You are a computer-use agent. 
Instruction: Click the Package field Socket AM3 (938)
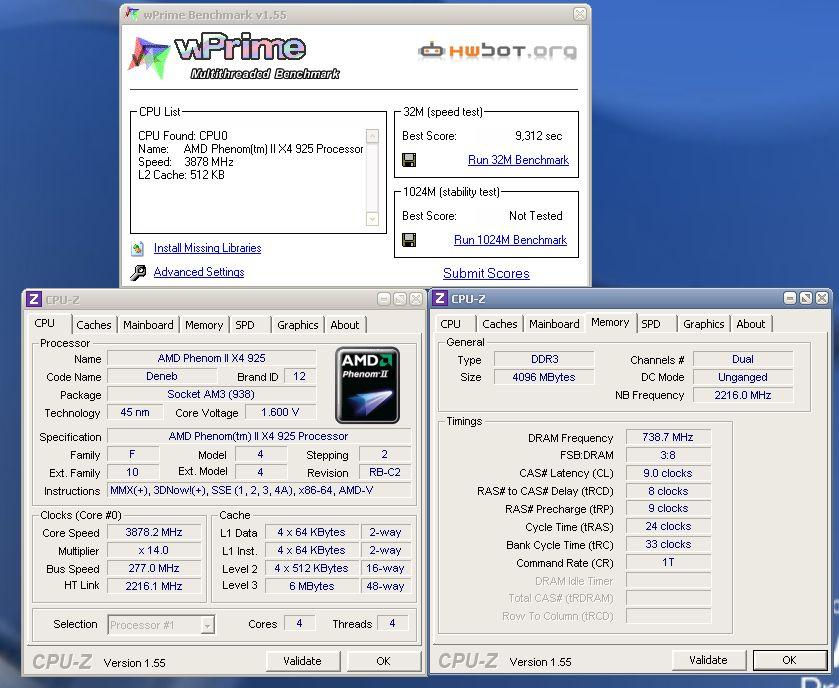coord(211,395)
